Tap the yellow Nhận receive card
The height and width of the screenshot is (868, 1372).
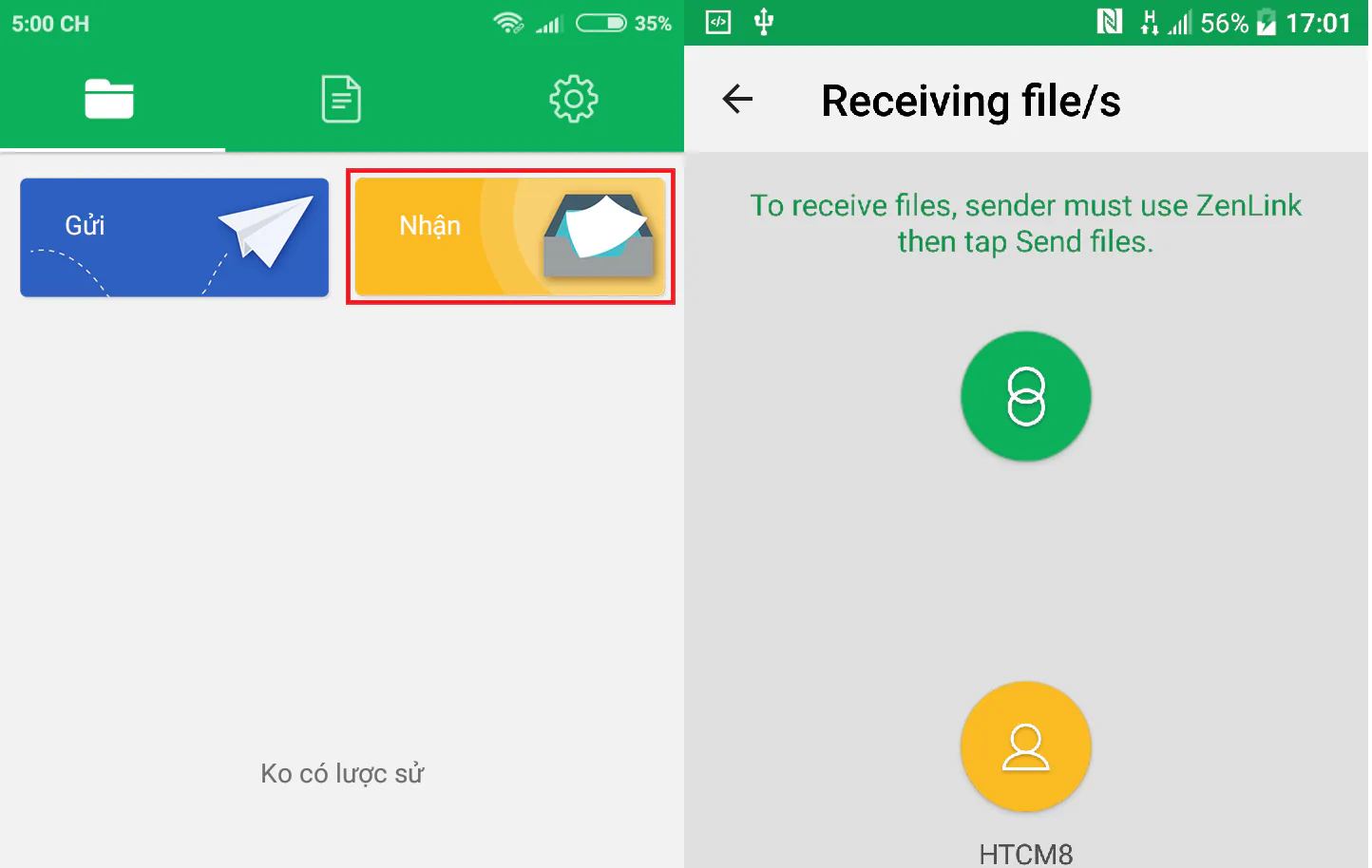[x=510, y=237]
